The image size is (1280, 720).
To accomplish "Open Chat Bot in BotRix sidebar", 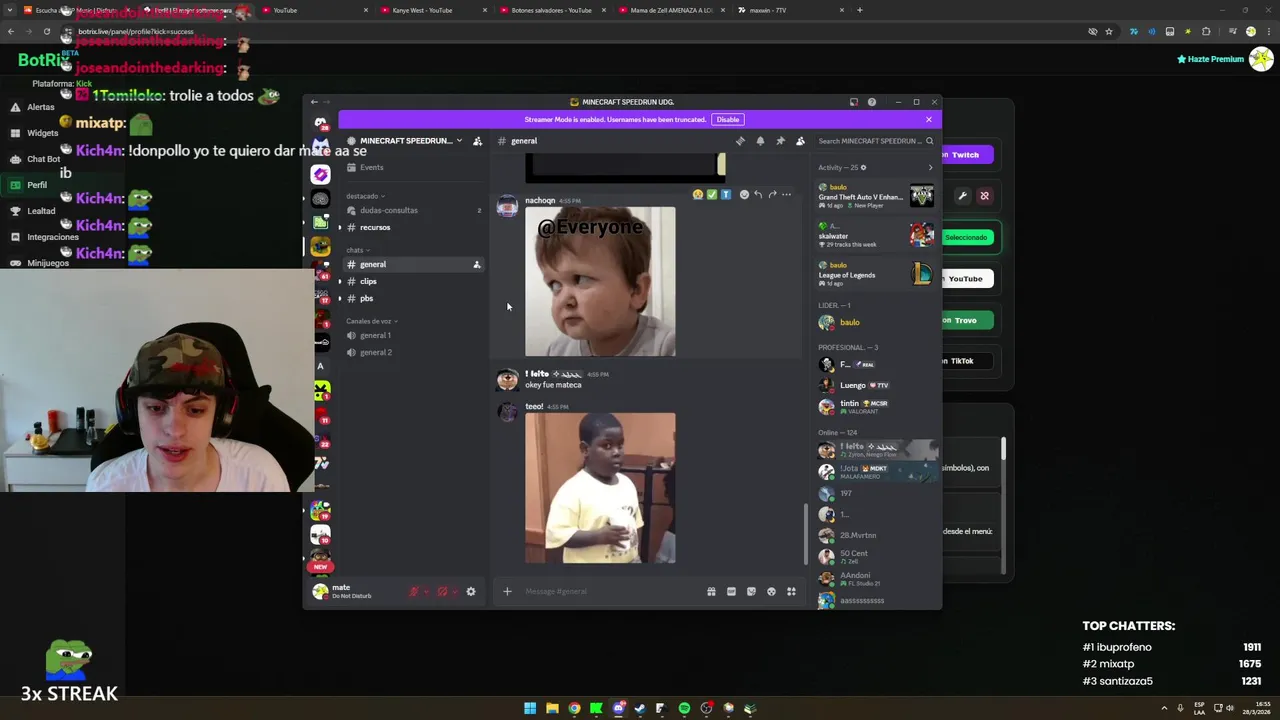I will (x=35, y=159).
